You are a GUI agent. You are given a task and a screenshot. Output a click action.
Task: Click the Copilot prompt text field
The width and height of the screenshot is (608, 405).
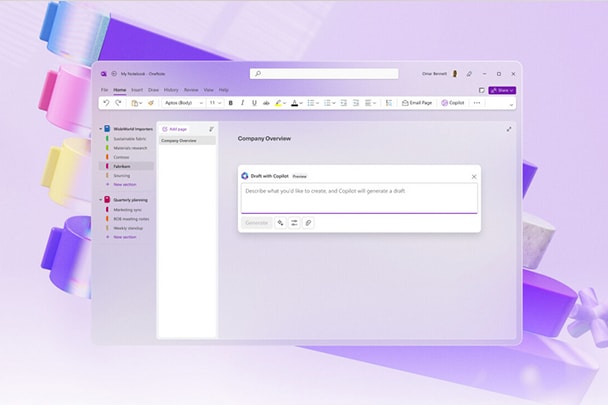click(359, 198)
